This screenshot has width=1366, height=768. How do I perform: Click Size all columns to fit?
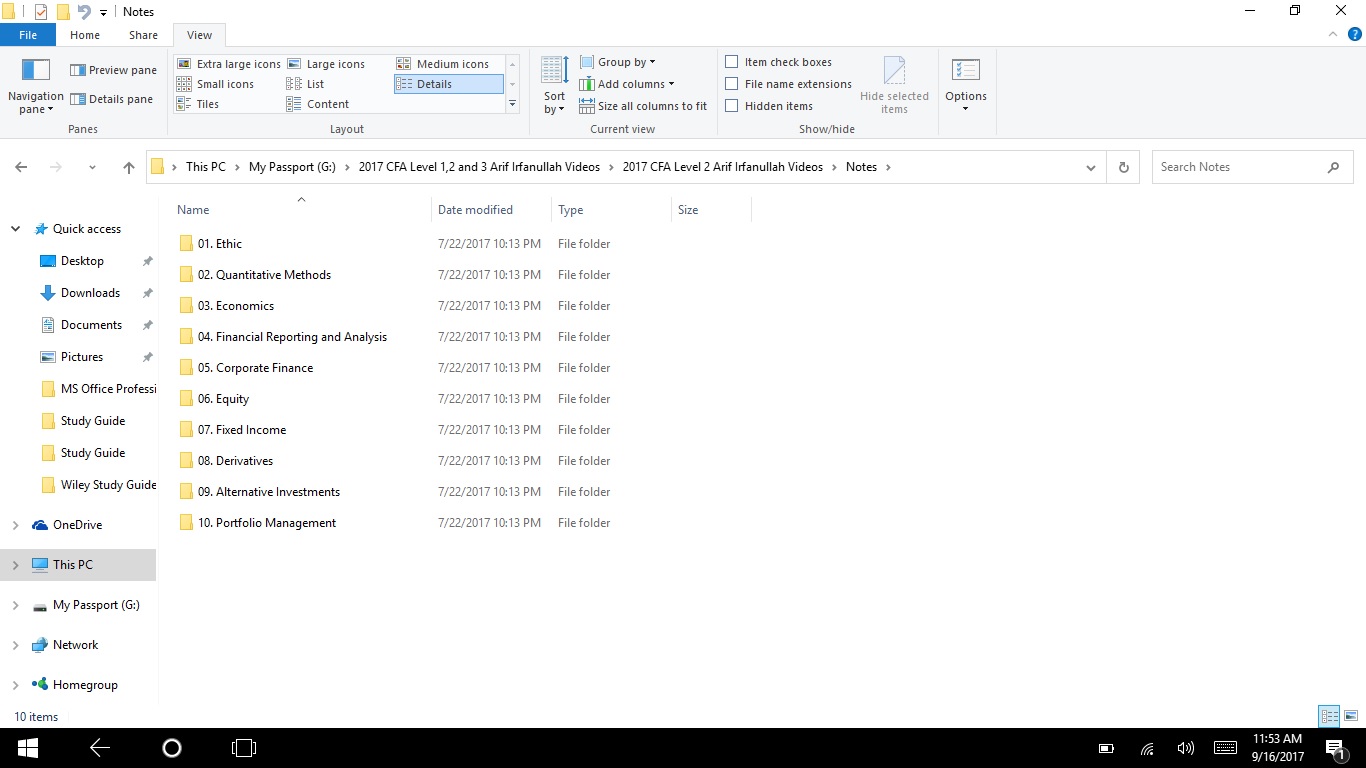643,106
